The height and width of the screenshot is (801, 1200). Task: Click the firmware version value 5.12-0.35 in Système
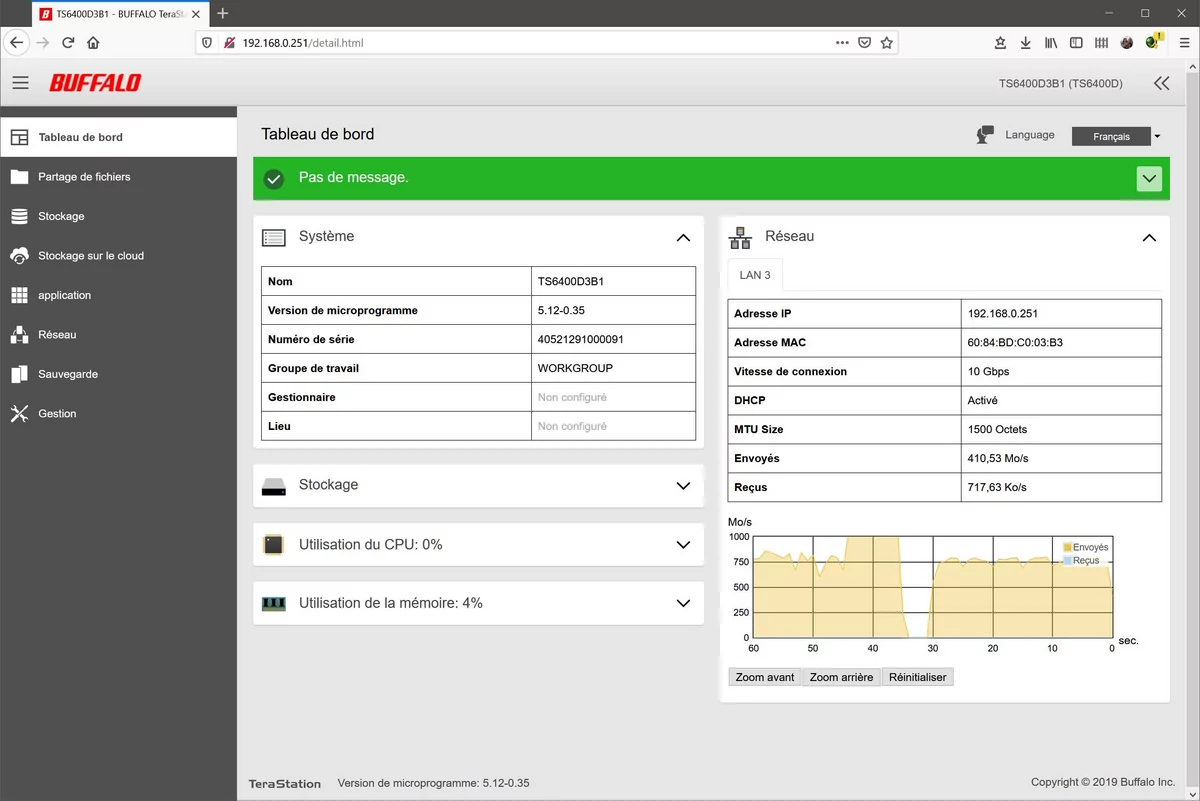(561, 310)
